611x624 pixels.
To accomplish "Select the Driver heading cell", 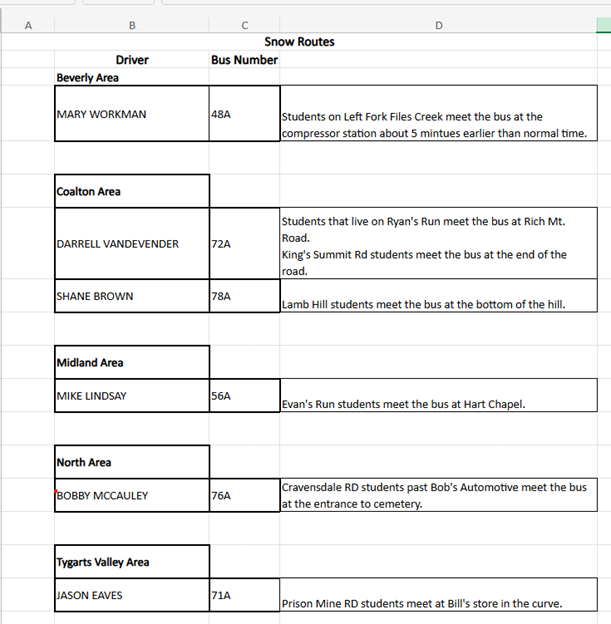I will tap(131, 60).
